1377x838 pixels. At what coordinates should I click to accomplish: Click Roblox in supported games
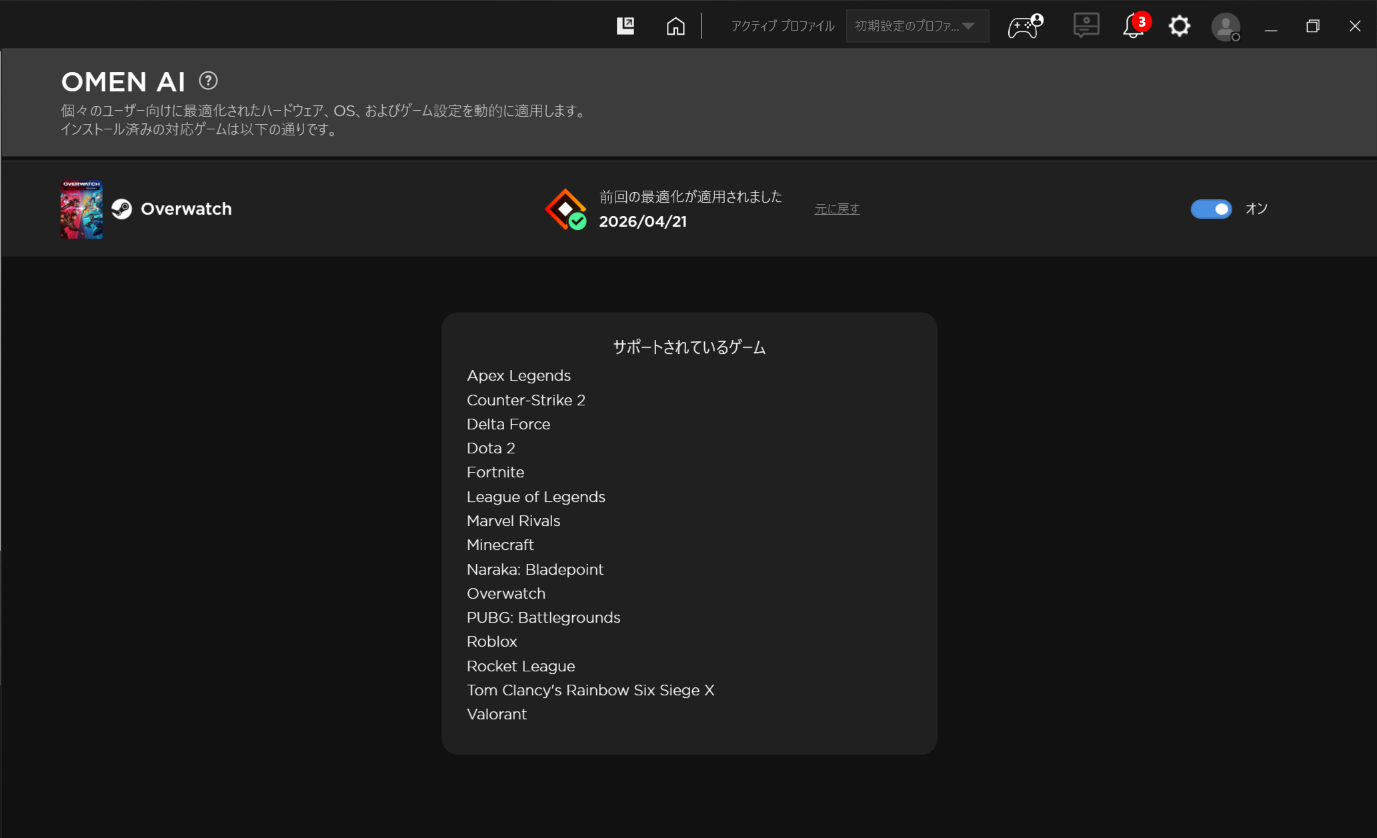pos(492,642)
